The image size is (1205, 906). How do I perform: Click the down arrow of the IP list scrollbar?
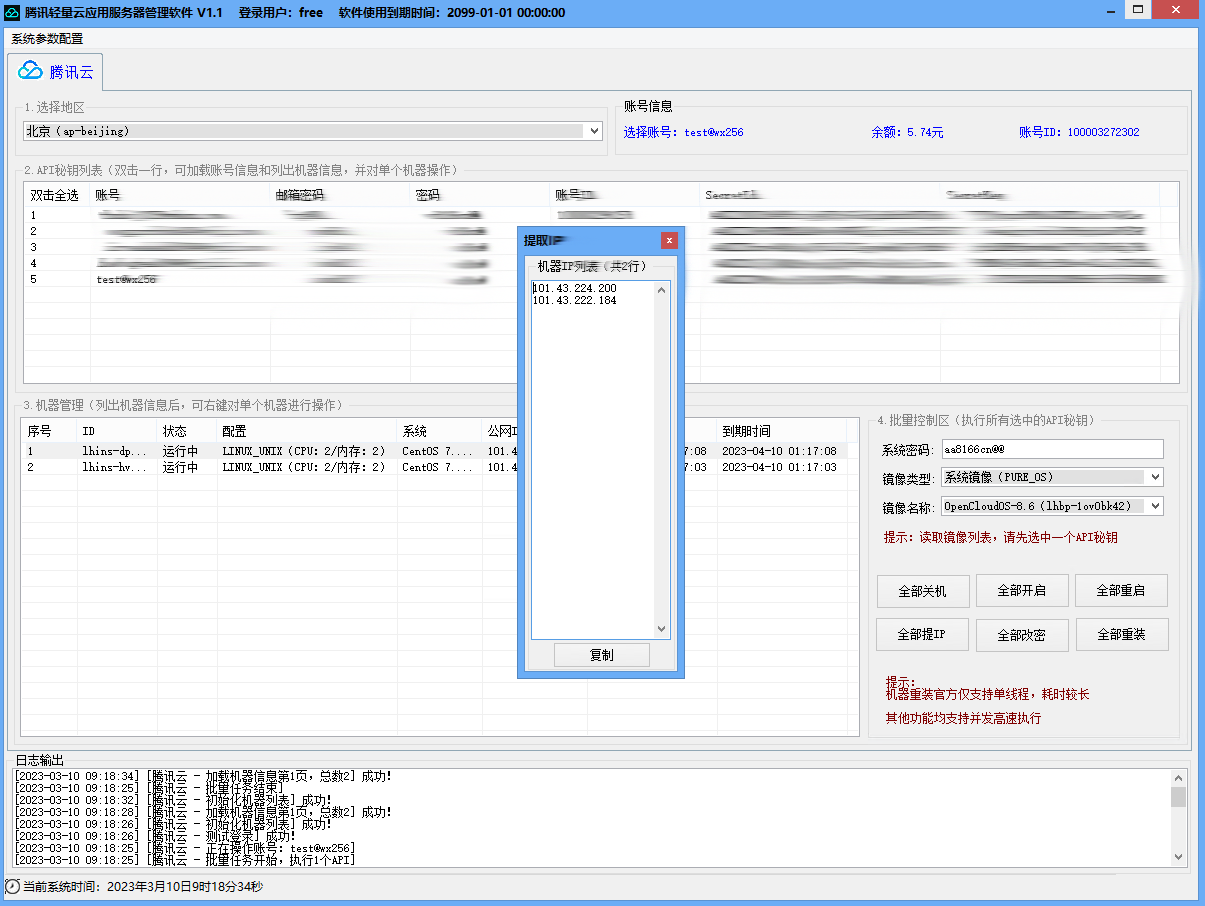pyautogui.click(x=661, y=629)
